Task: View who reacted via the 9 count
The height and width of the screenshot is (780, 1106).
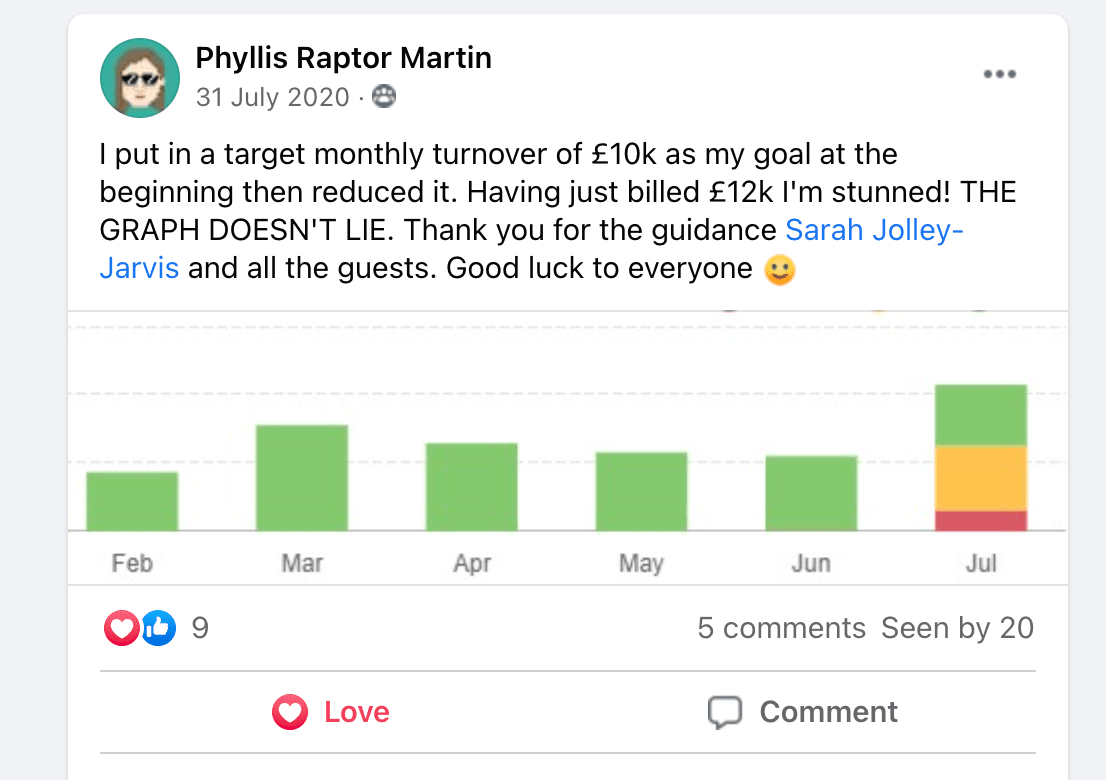Action: 200,628
